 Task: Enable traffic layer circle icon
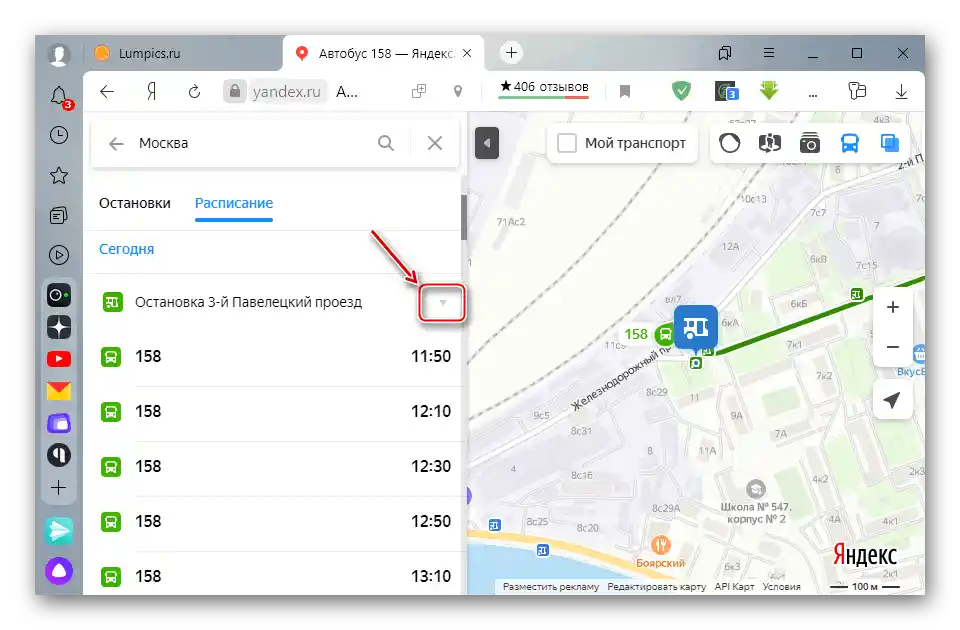tap(729, 143)
